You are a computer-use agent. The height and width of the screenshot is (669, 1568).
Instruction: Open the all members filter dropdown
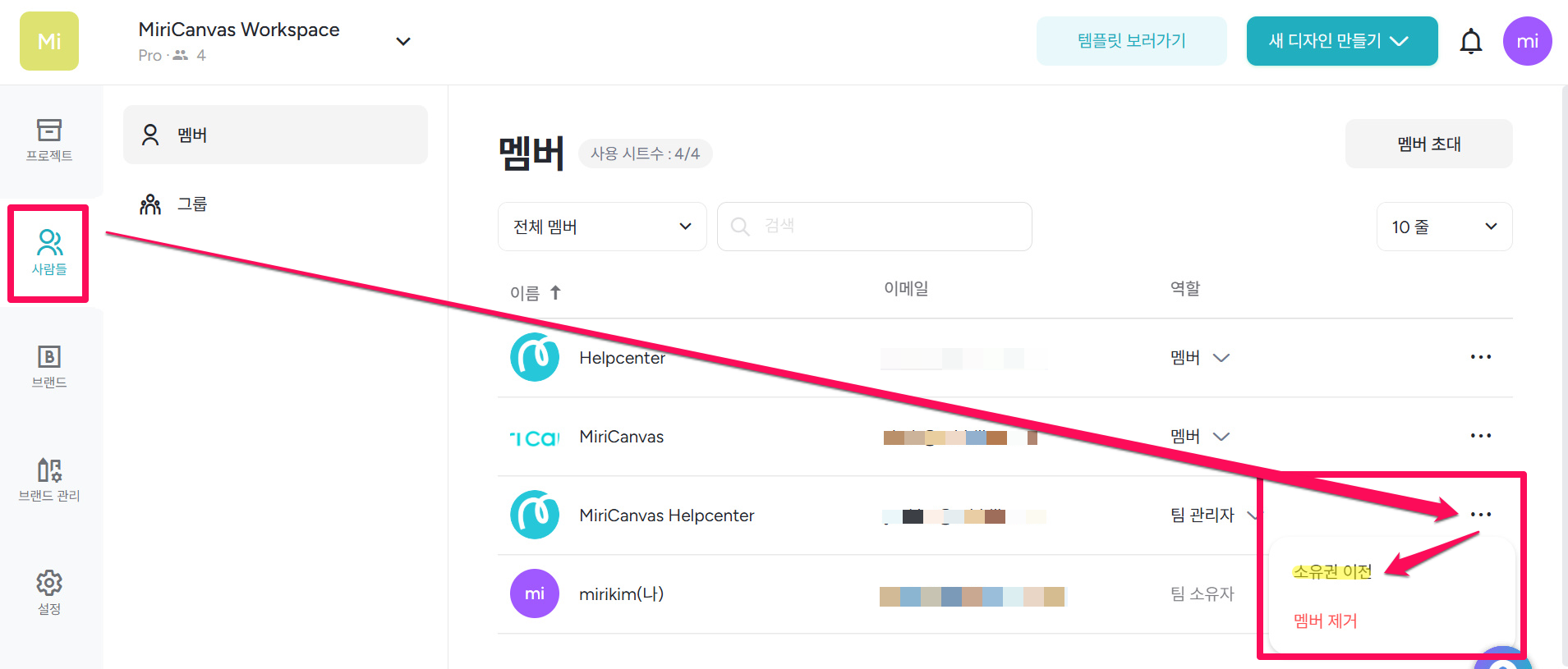[601, 227]
